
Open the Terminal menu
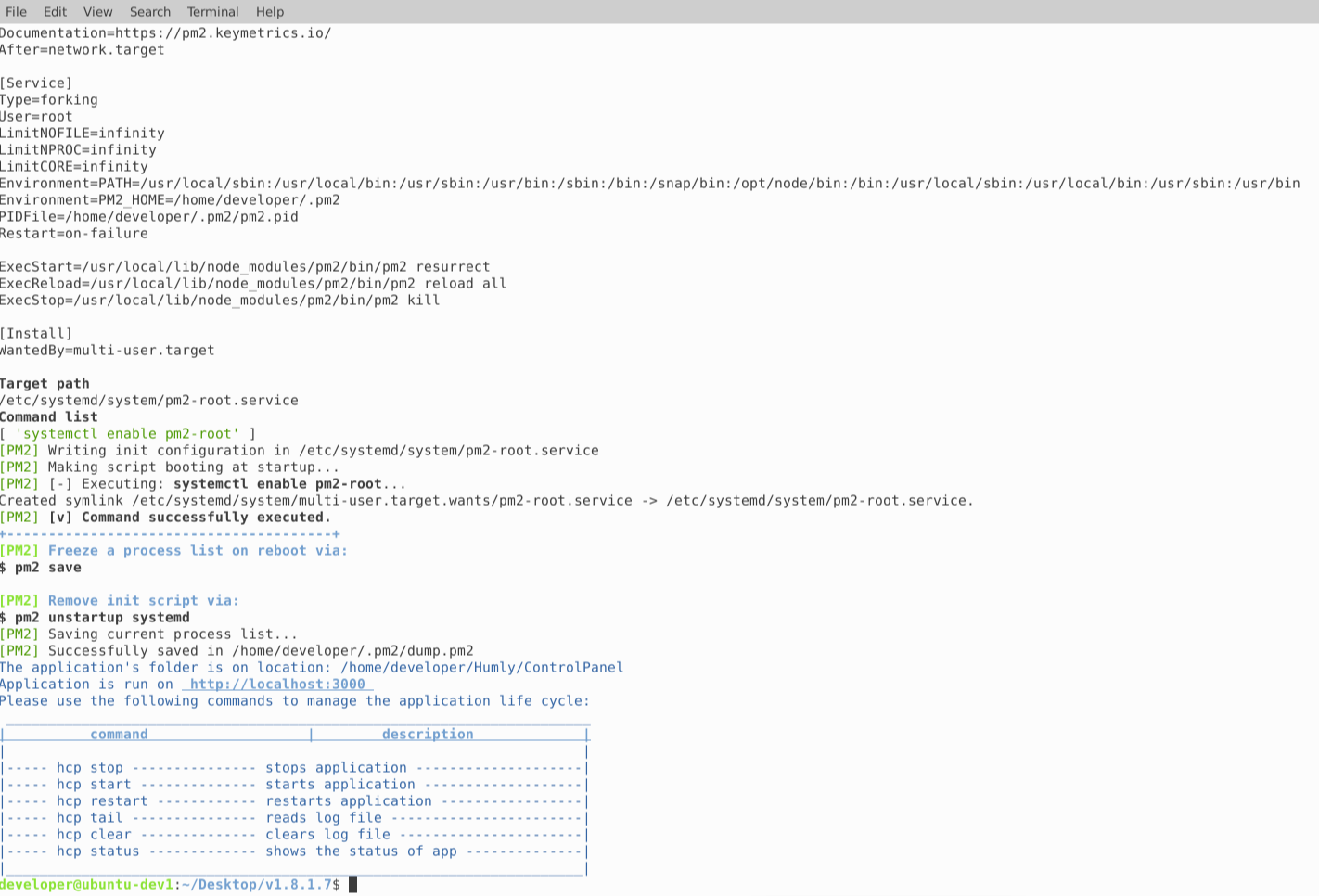click(x=212, y=11)
